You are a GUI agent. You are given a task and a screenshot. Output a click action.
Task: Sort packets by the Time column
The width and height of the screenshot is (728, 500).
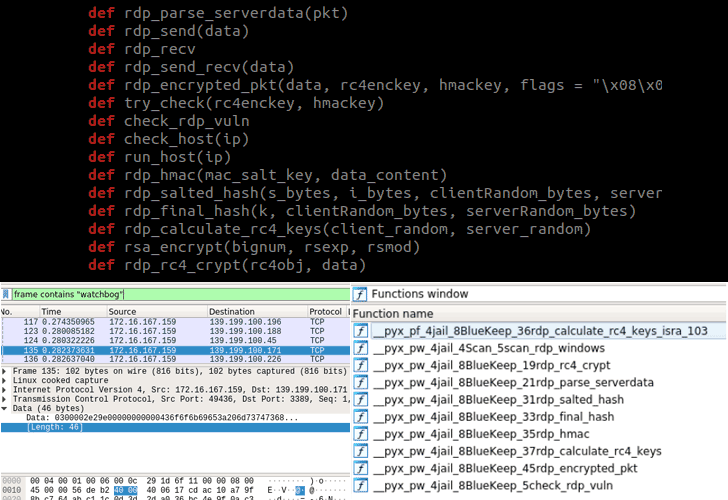tap(72, 312)
